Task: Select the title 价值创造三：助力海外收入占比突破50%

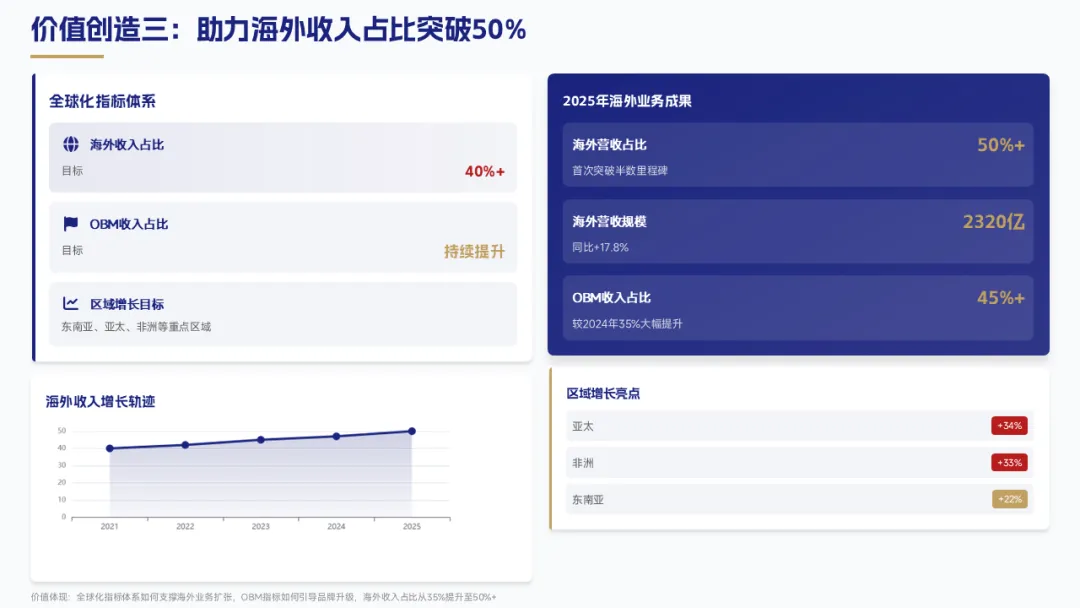Action: coord(278,30)
